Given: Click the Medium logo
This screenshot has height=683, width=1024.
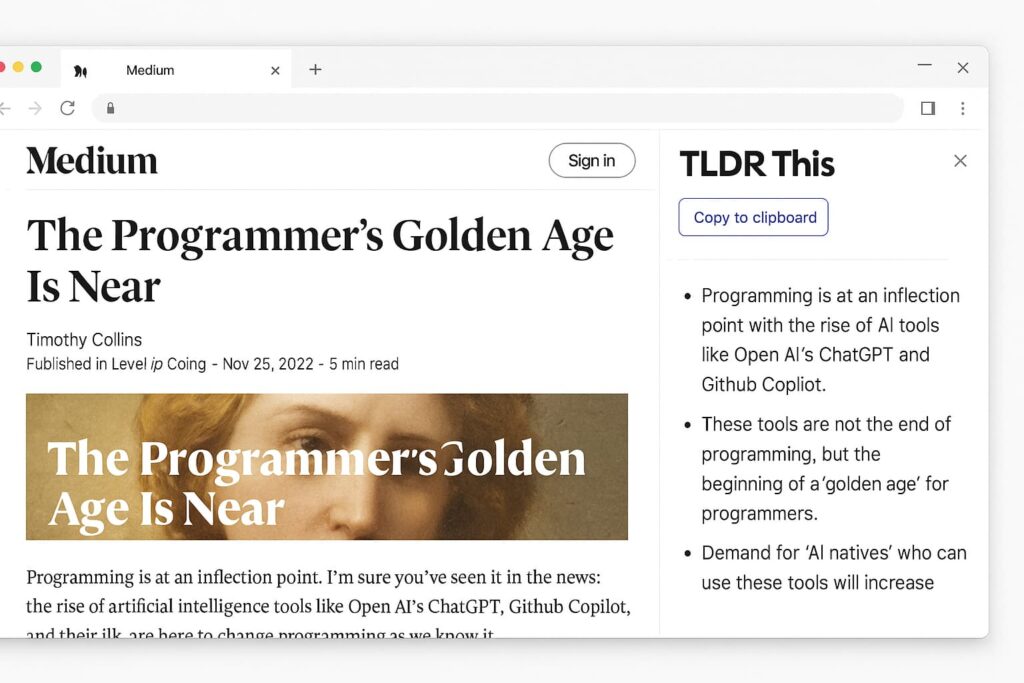Looking at the screenshot, I should [92, 161].
